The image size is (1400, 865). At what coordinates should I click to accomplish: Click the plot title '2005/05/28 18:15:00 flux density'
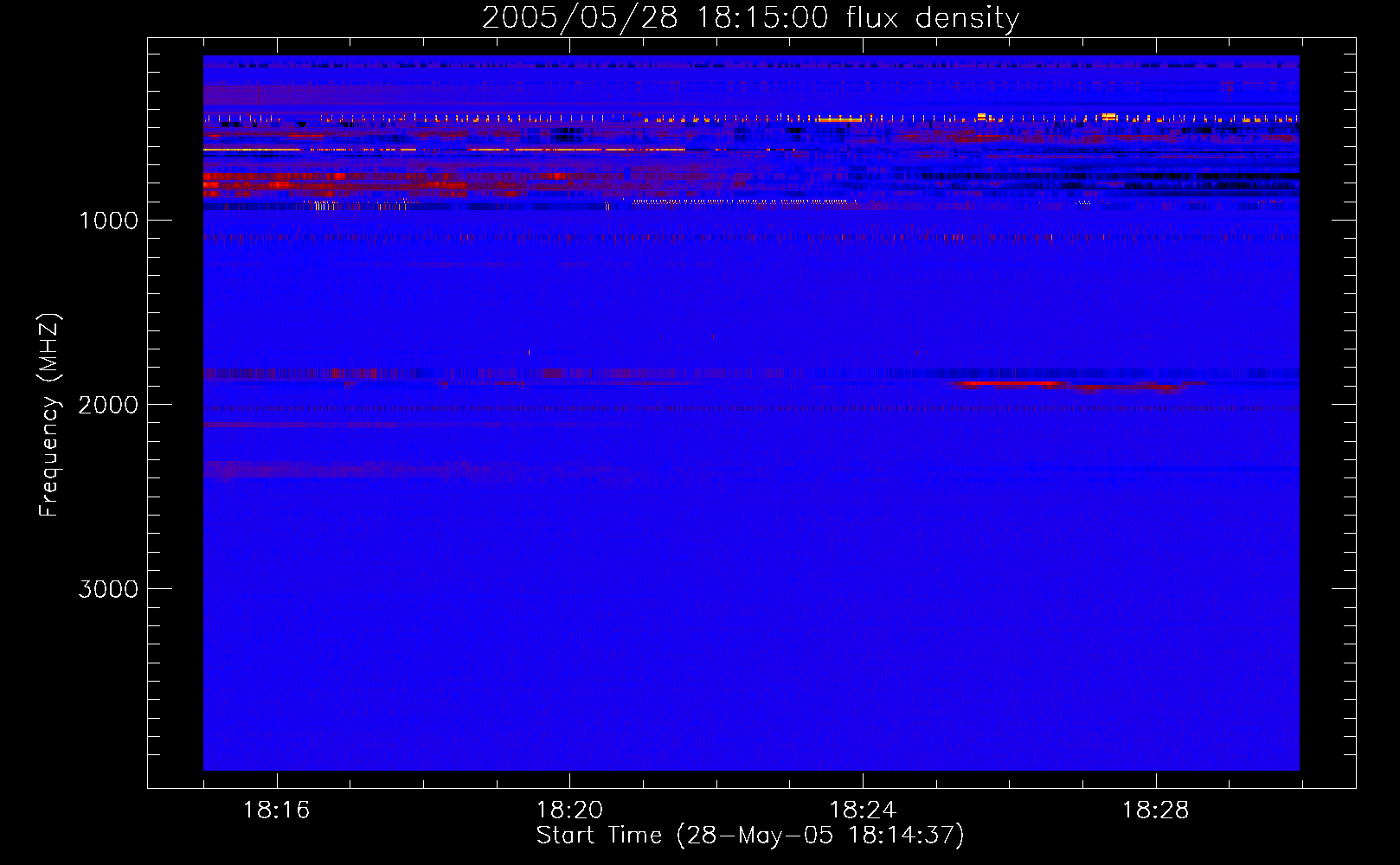[750, 17]
